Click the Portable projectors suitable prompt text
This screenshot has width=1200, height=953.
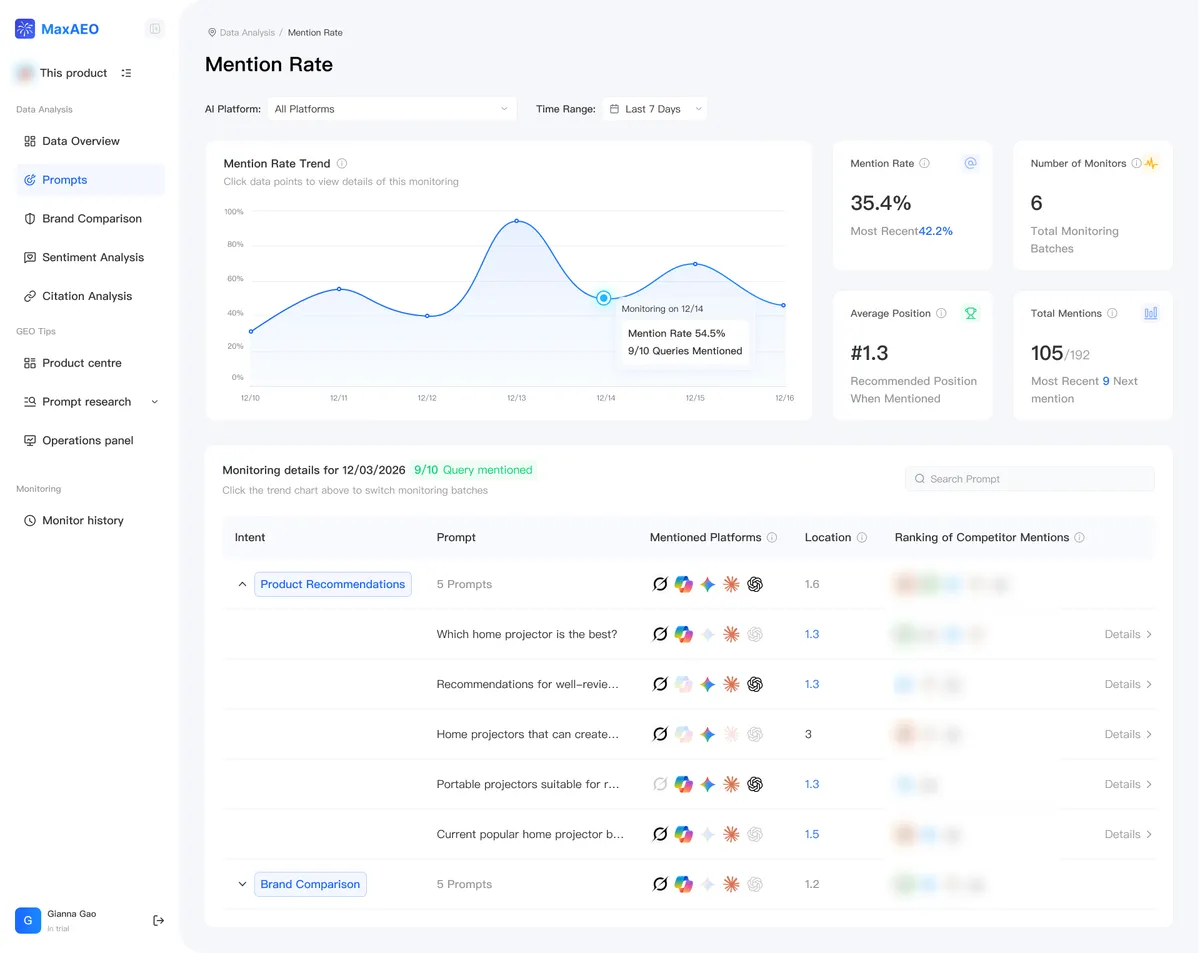[528, 784]
